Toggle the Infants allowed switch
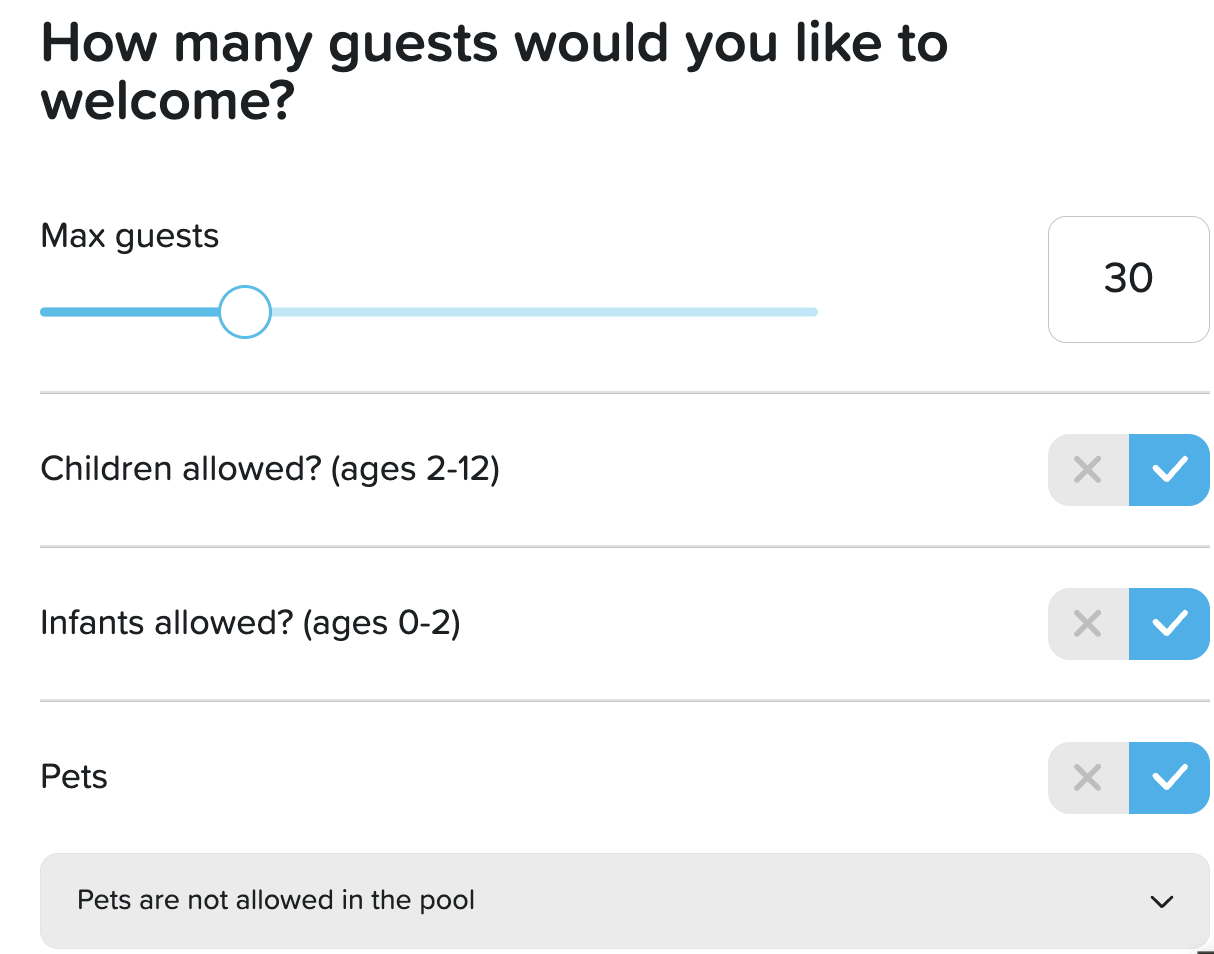Viewport: 1214px width, 954px height. (1128, 624)
